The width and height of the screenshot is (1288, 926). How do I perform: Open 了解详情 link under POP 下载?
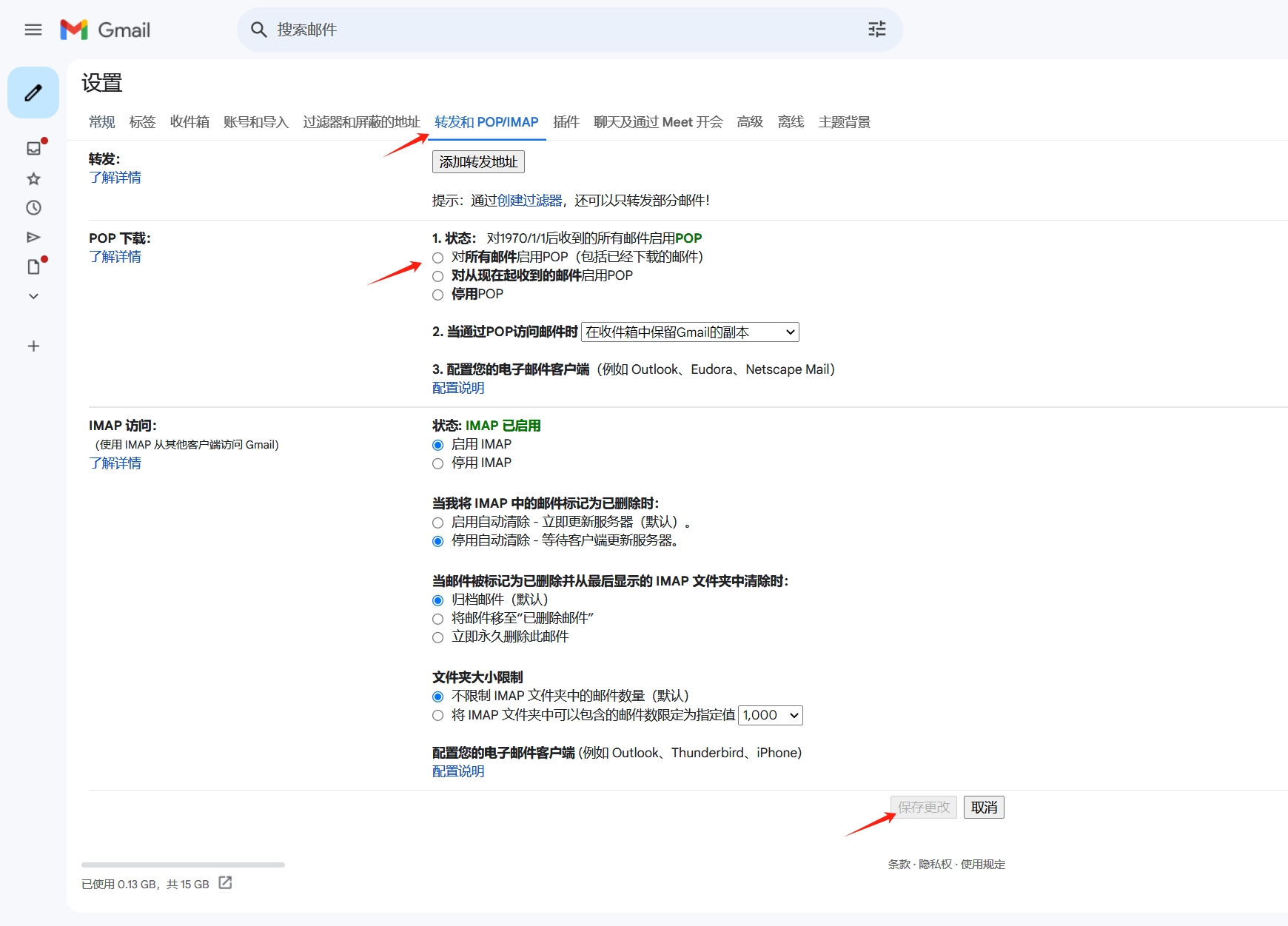(x=115, y=257)
